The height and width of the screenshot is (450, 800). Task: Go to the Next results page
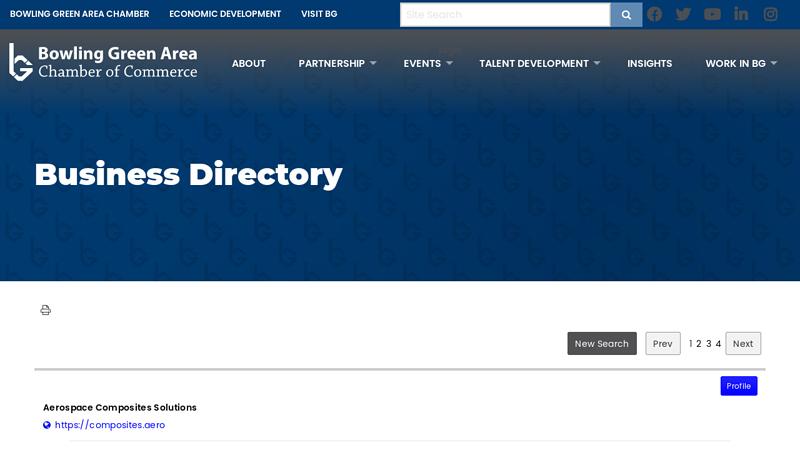[743, 343]
